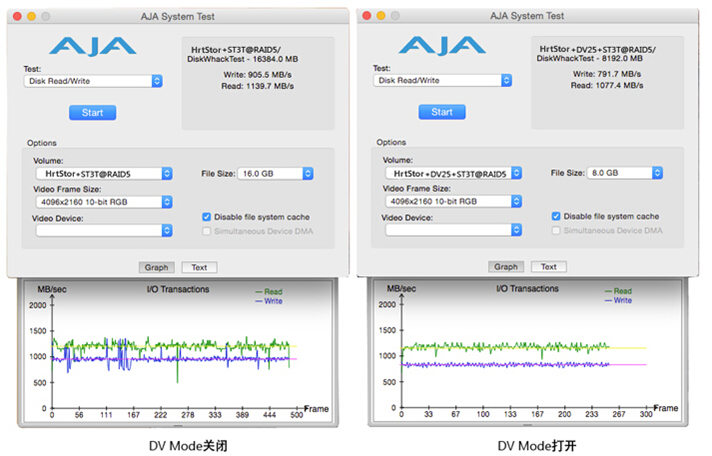Minimize the right AJA System Test window
Screen dimensions: 712x456
[x=382, y=17]
